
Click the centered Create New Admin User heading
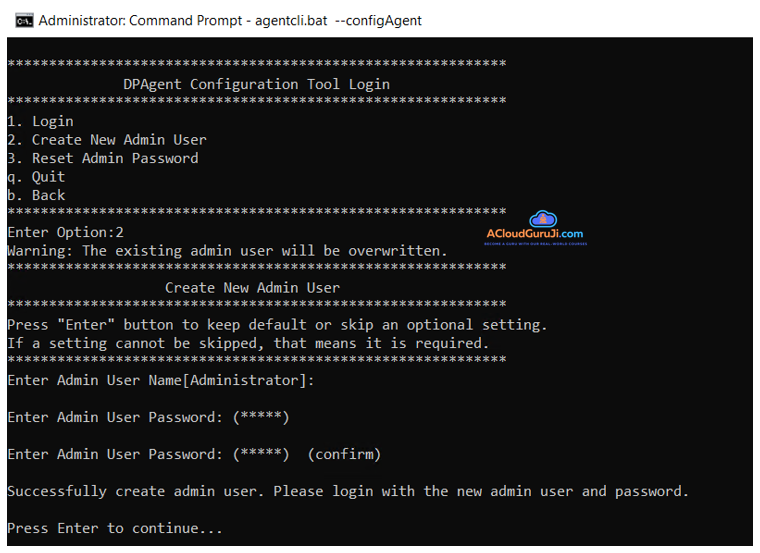point(252,287)
